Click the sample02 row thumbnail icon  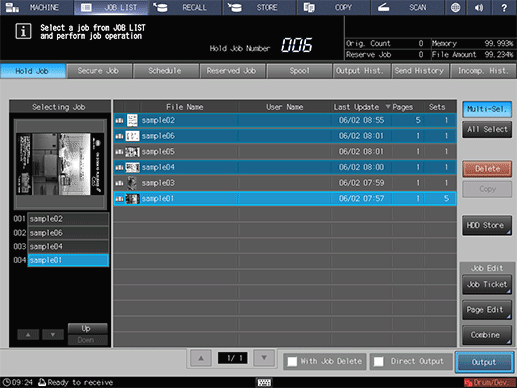pyautogui.click(x=132, y=120)
